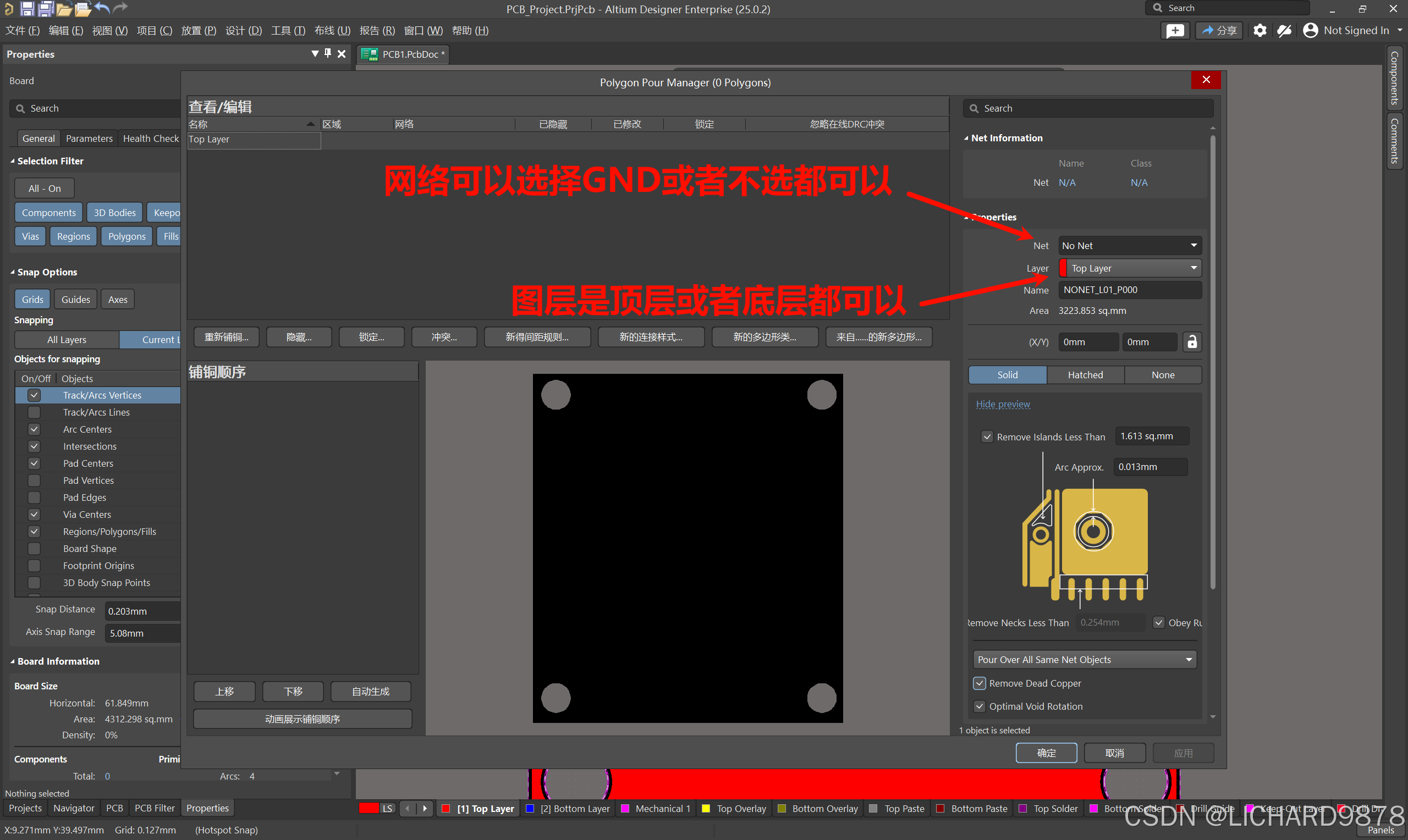Click the Save icon in title bar
The height and width of the screenshot is (840, 1408).
click(x=26, y=8)
